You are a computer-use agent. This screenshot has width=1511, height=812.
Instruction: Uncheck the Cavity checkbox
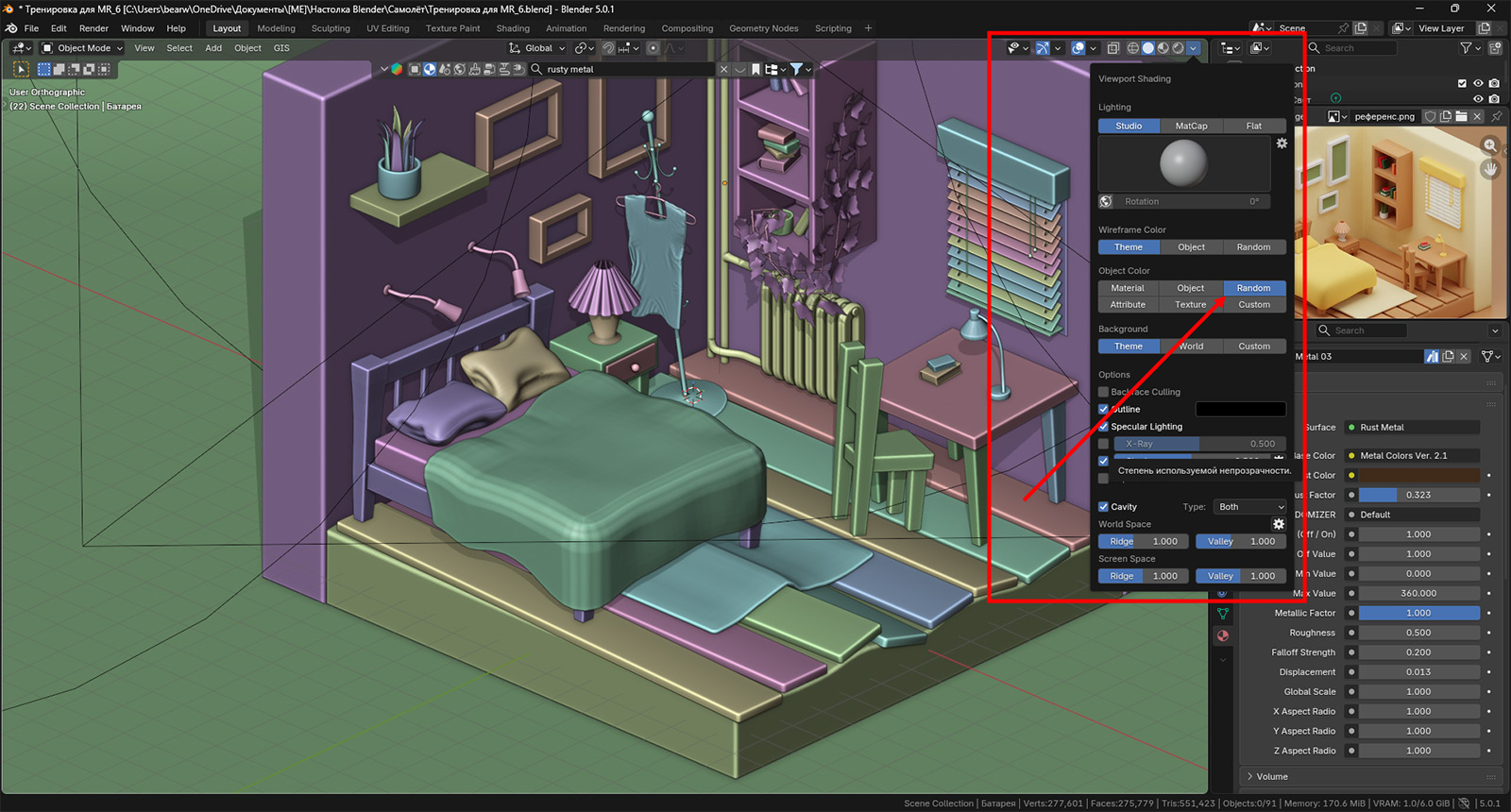pos(1103,507)
